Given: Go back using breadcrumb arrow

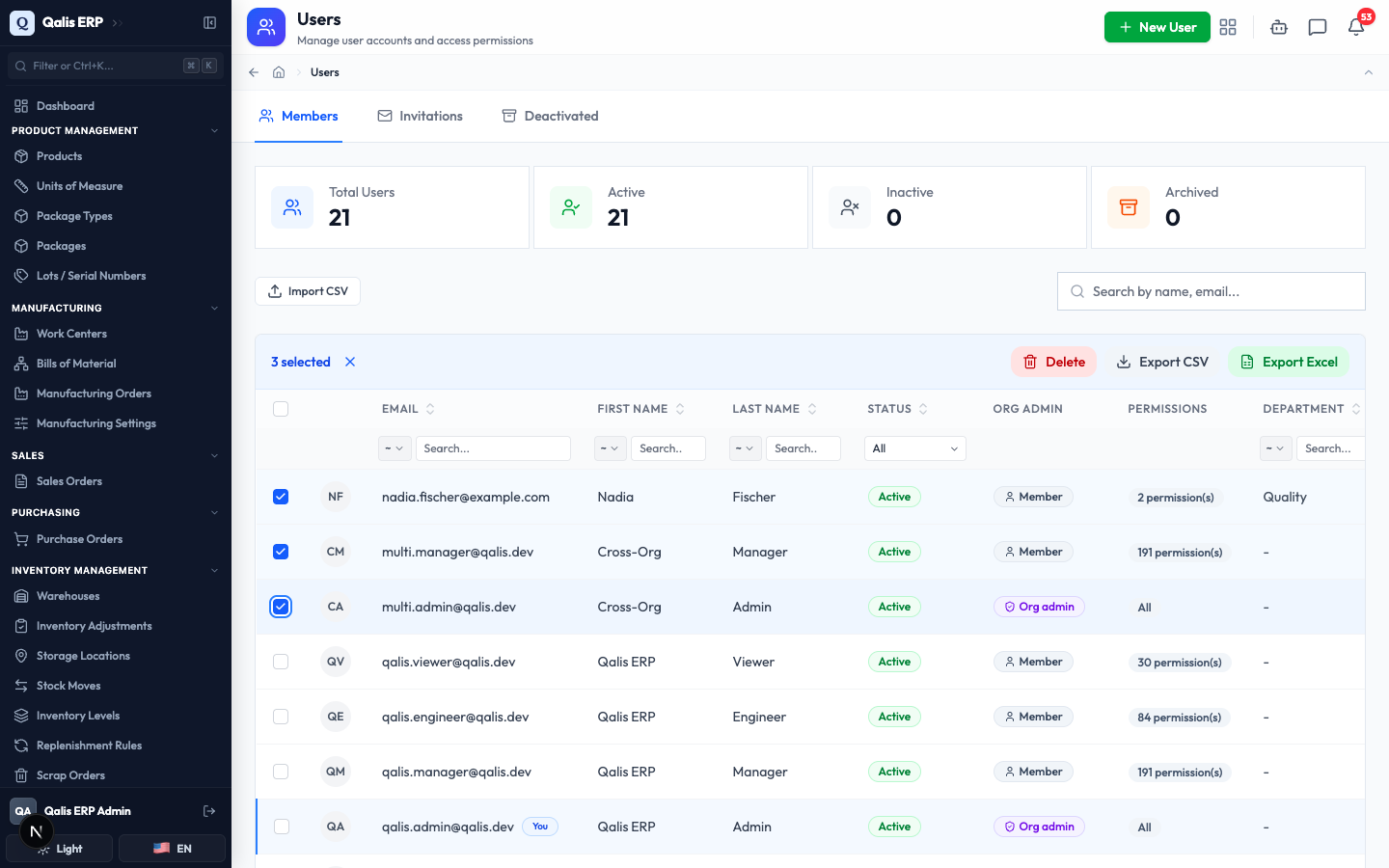Looking at the screenshot, I should [x=254, y=72].
